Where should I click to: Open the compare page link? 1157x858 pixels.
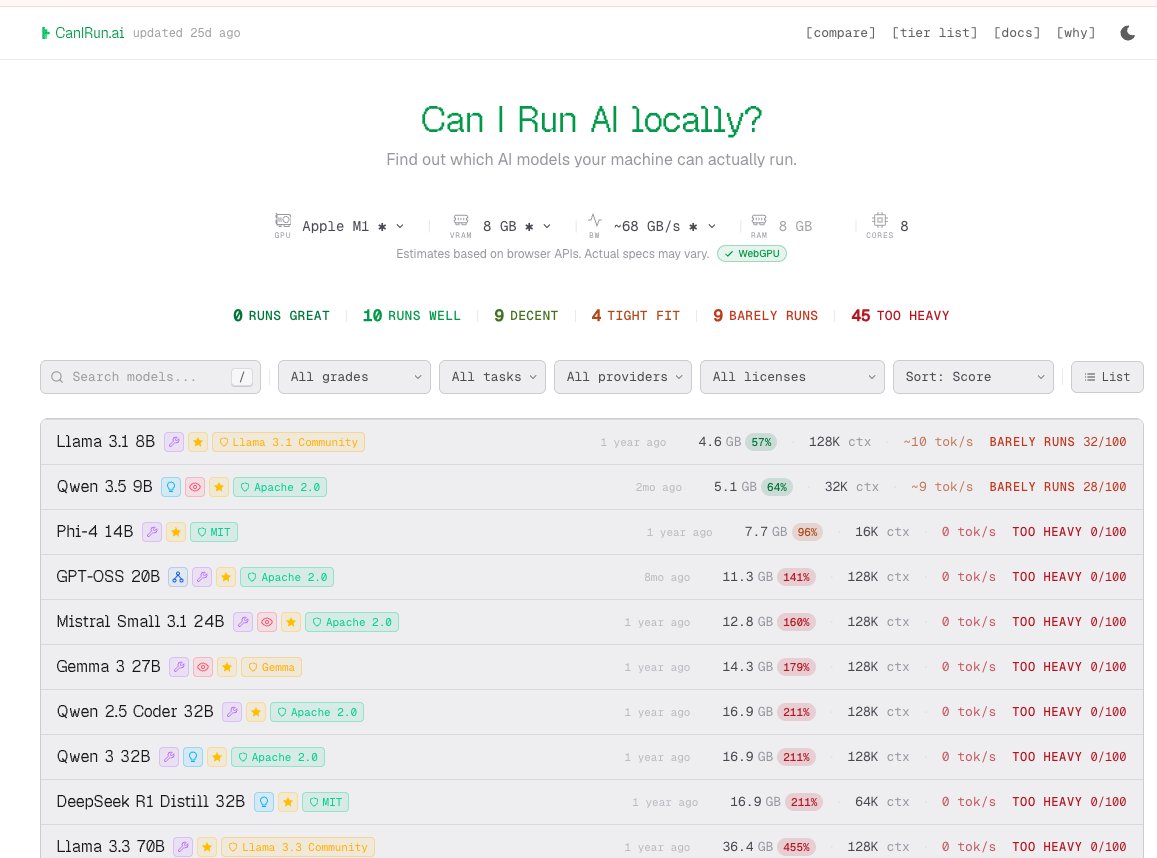tap(840, 32)
